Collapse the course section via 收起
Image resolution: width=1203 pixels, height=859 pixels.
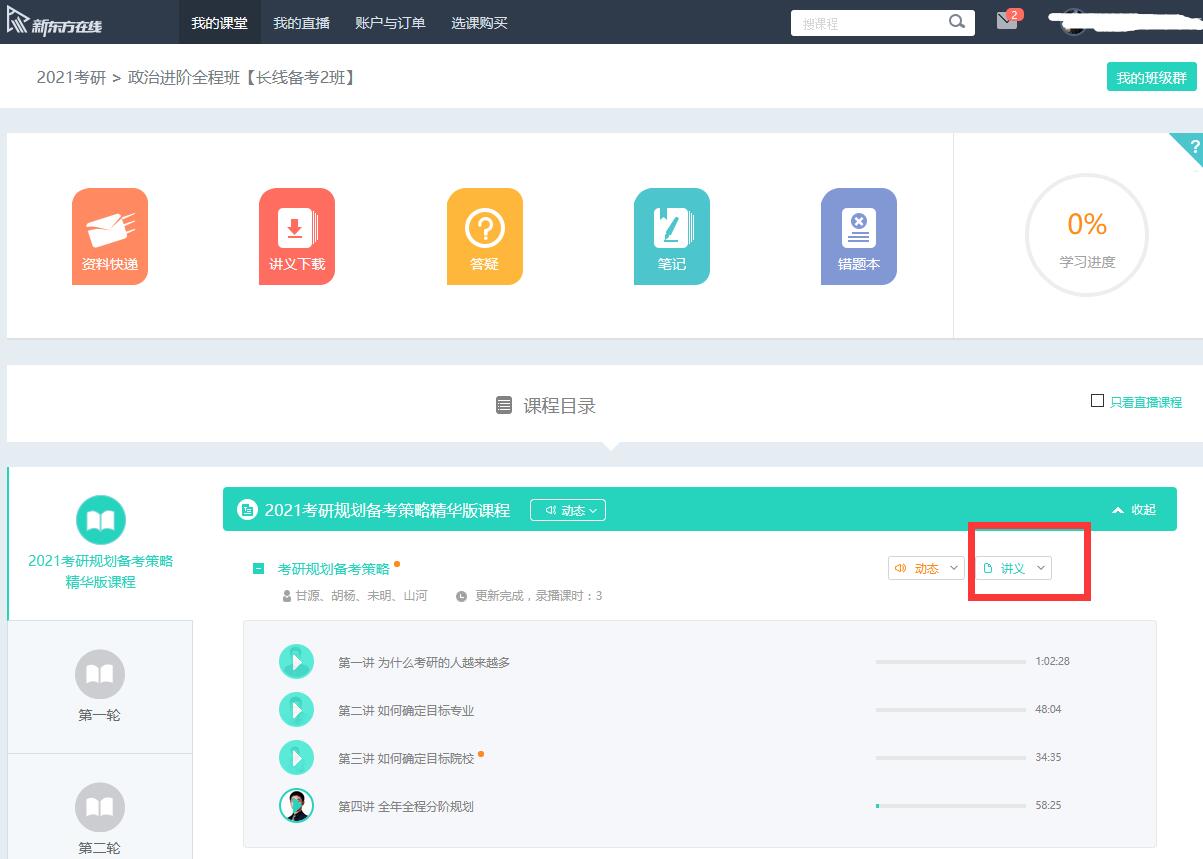click(x=1133, y=510)
